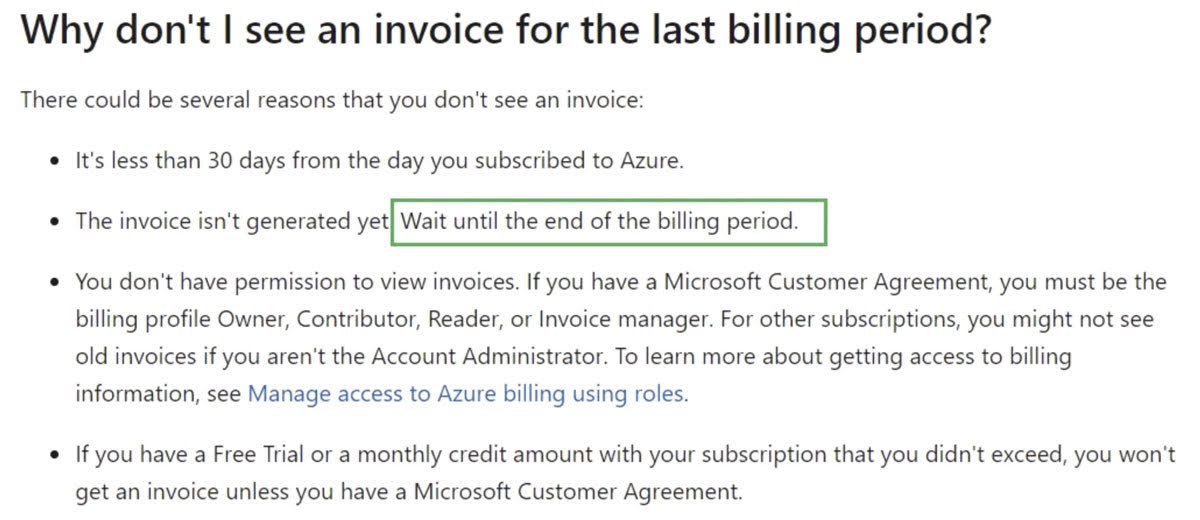Open the Manage access to Azure billing link

[466, 393]
